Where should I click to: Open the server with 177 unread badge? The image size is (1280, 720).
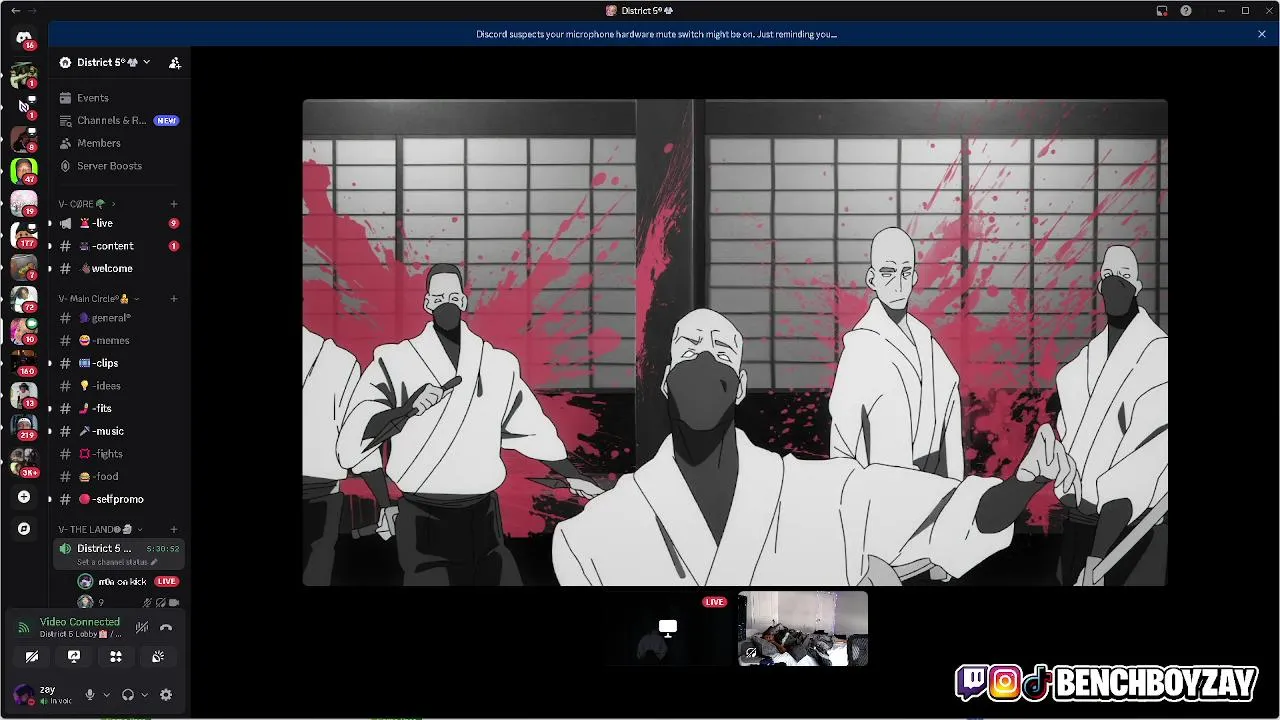point(24,234)
